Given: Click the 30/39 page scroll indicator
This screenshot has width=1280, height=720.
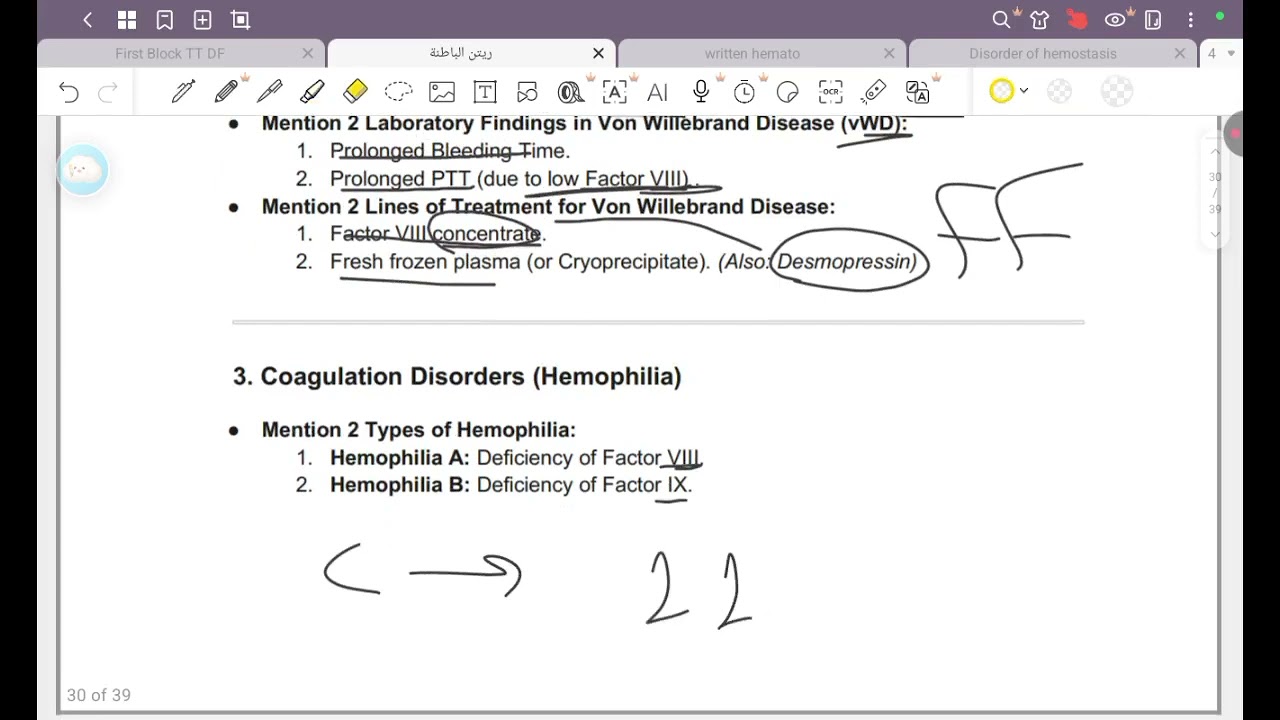Looking at the screenshot, I should coord(1215,193).
